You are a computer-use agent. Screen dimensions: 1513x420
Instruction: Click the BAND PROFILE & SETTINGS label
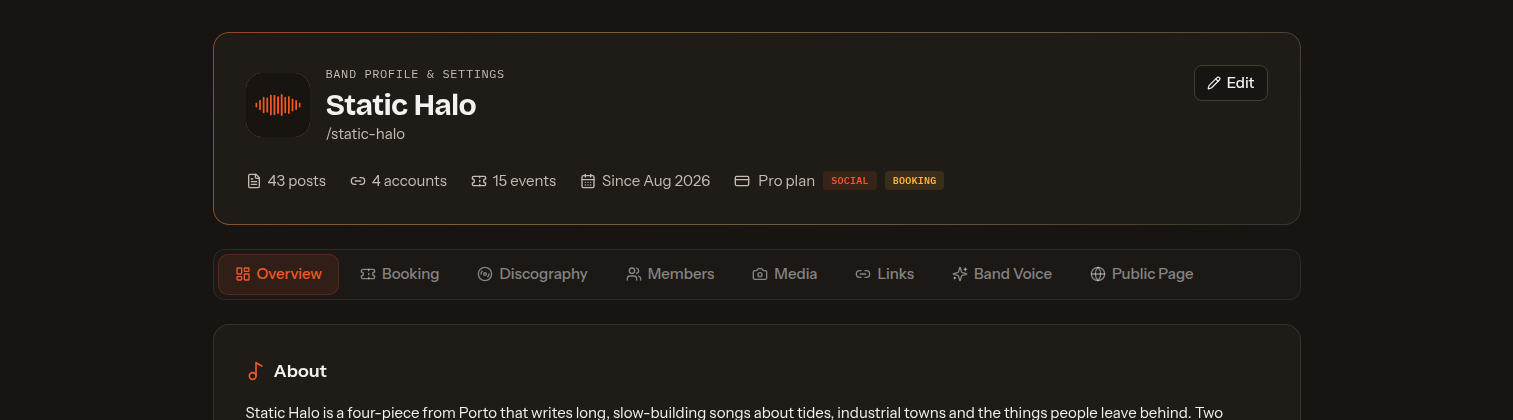coord(415,74)
